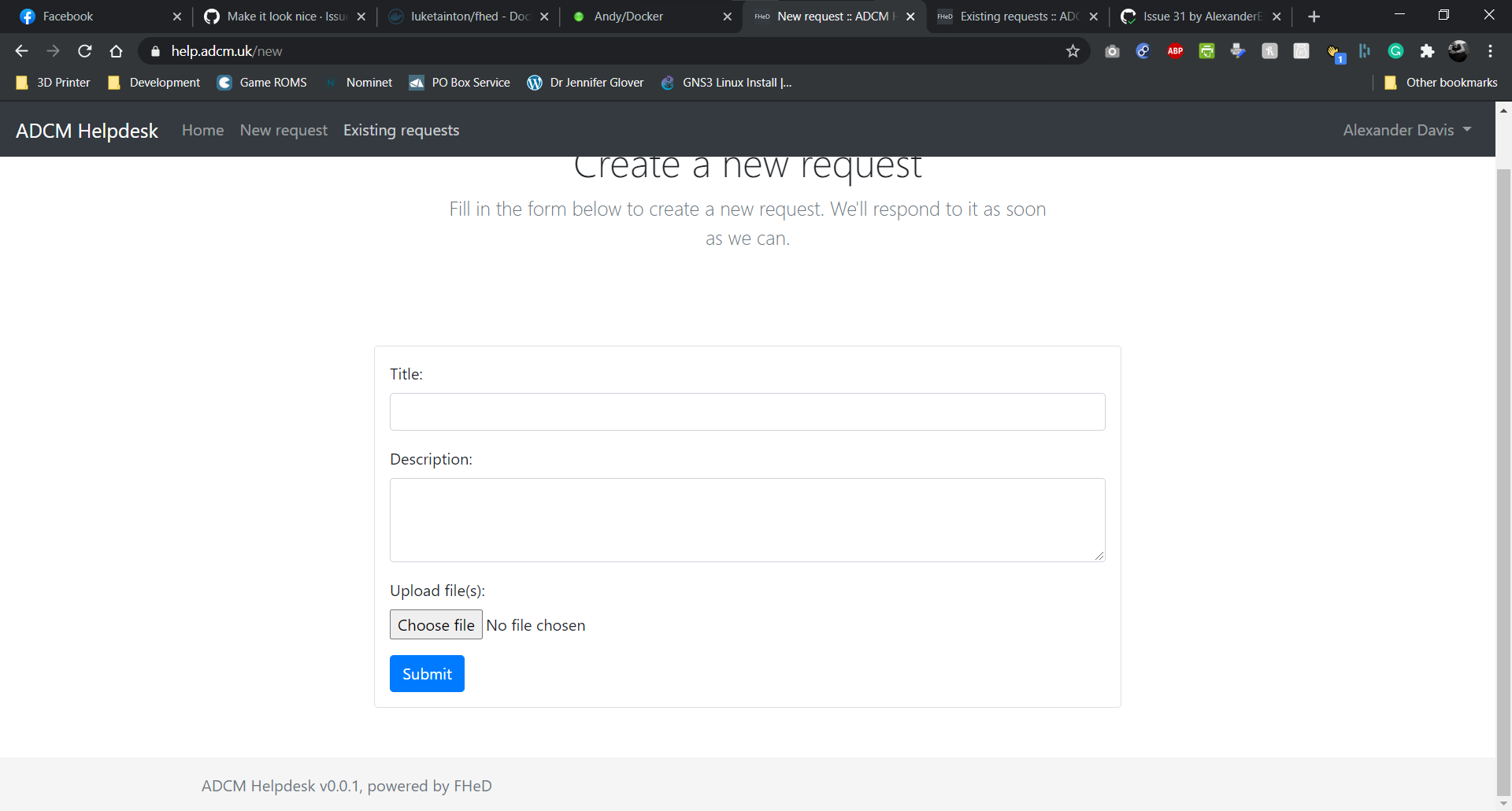Open the Extensions puzzle menu
This screenshot has height=811, width=1512.
click(x=1427, y=51)
